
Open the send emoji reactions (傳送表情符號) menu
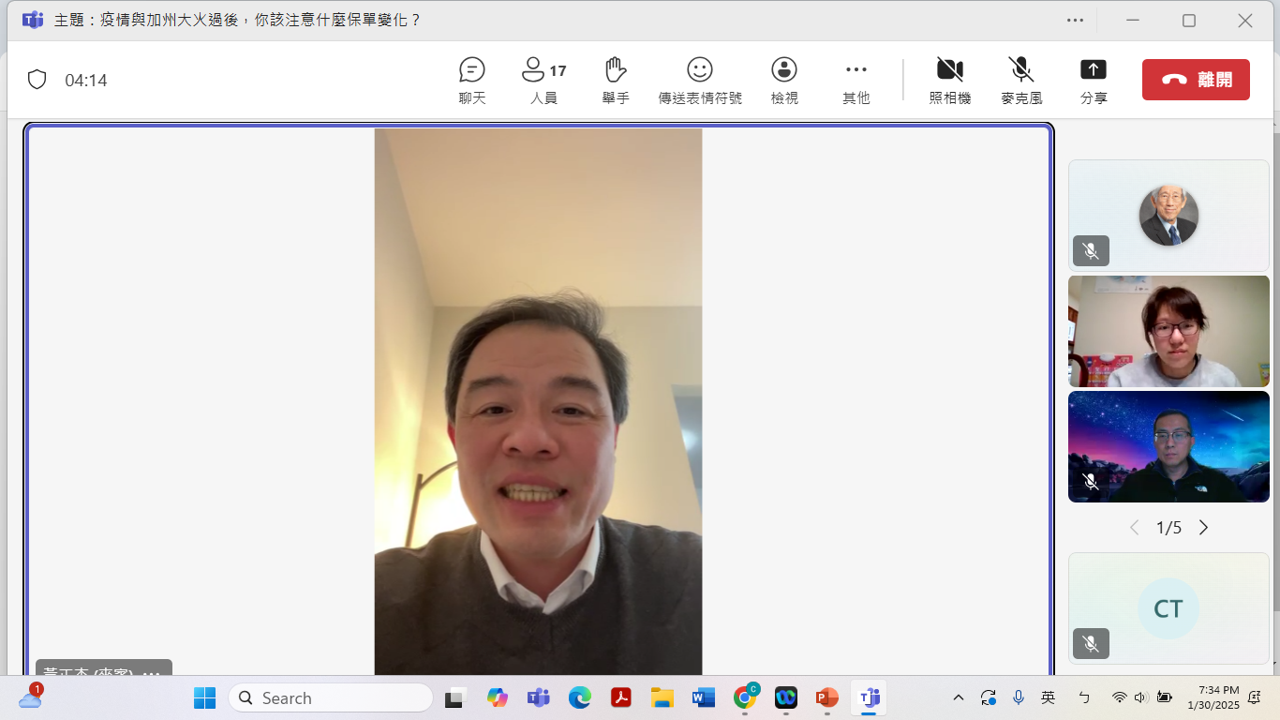pyautogui.click(x=699, y=80)
